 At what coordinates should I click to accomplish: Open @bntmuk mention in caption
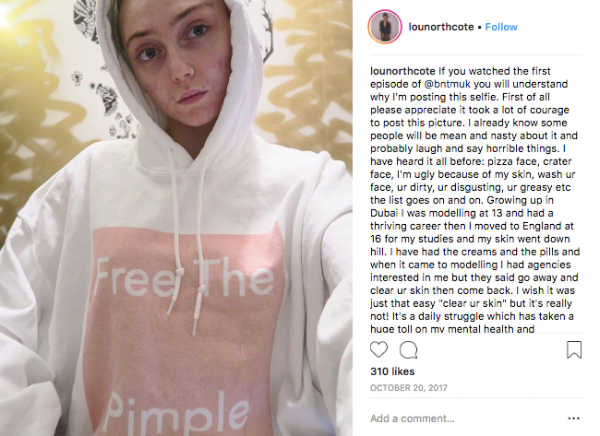447,84
